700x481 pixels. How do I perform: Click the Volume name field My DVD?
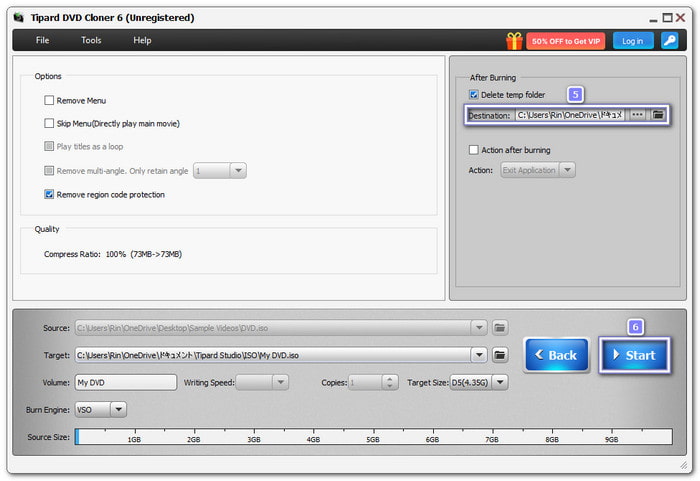125,382
